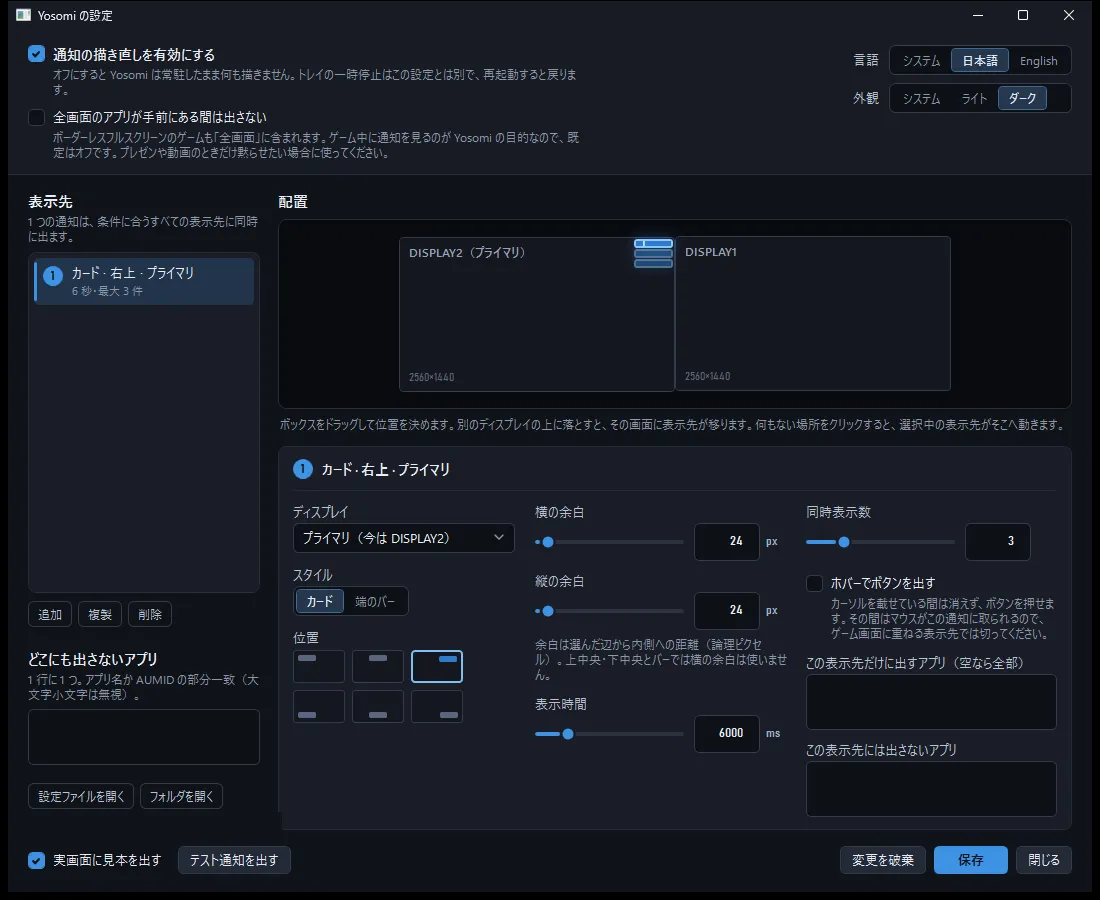Click 削除 button
1100x900 pixels.
click(x=150, y=614)
